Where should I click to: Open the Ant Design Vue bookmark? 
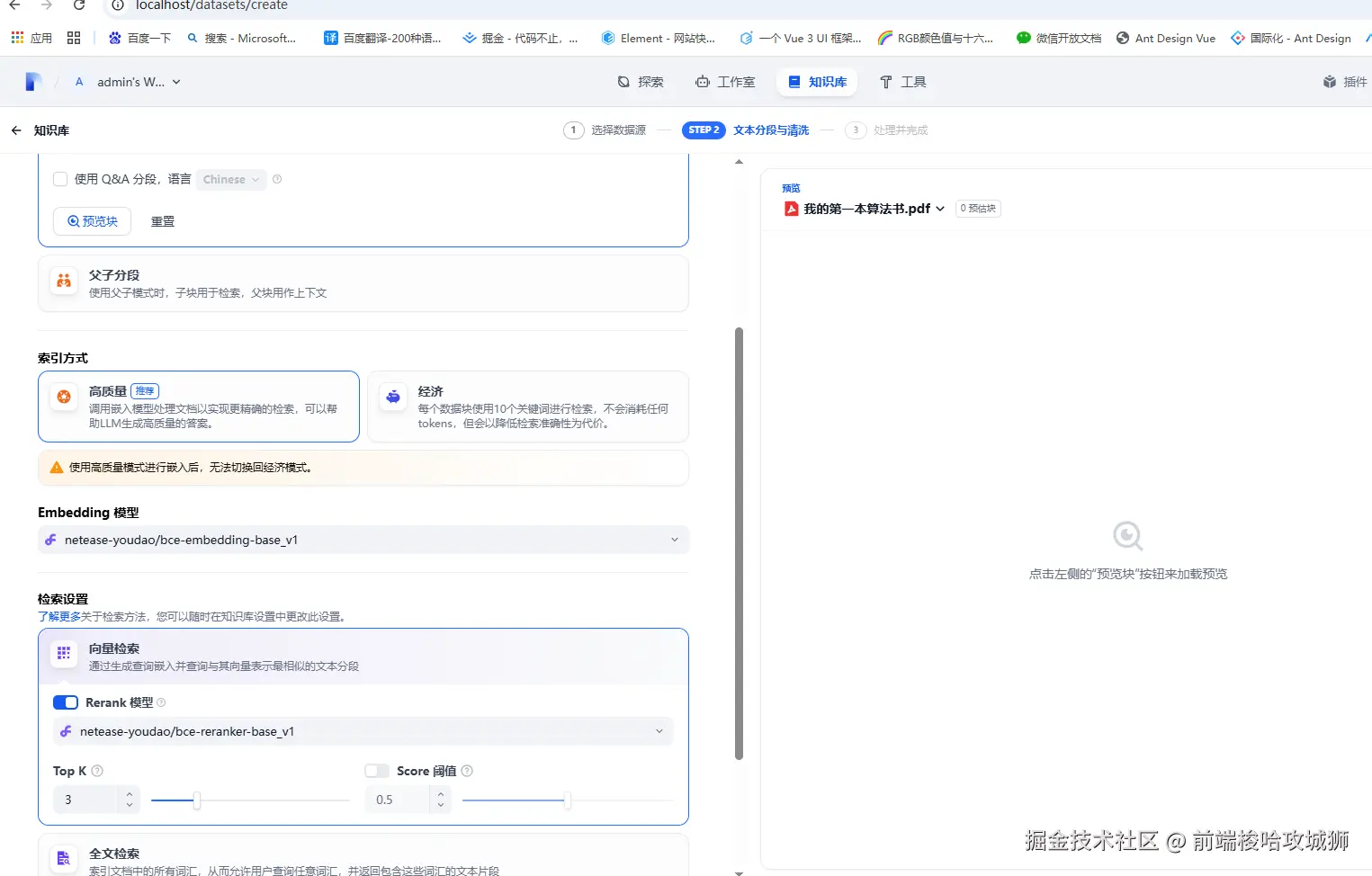click(1166, 38)
